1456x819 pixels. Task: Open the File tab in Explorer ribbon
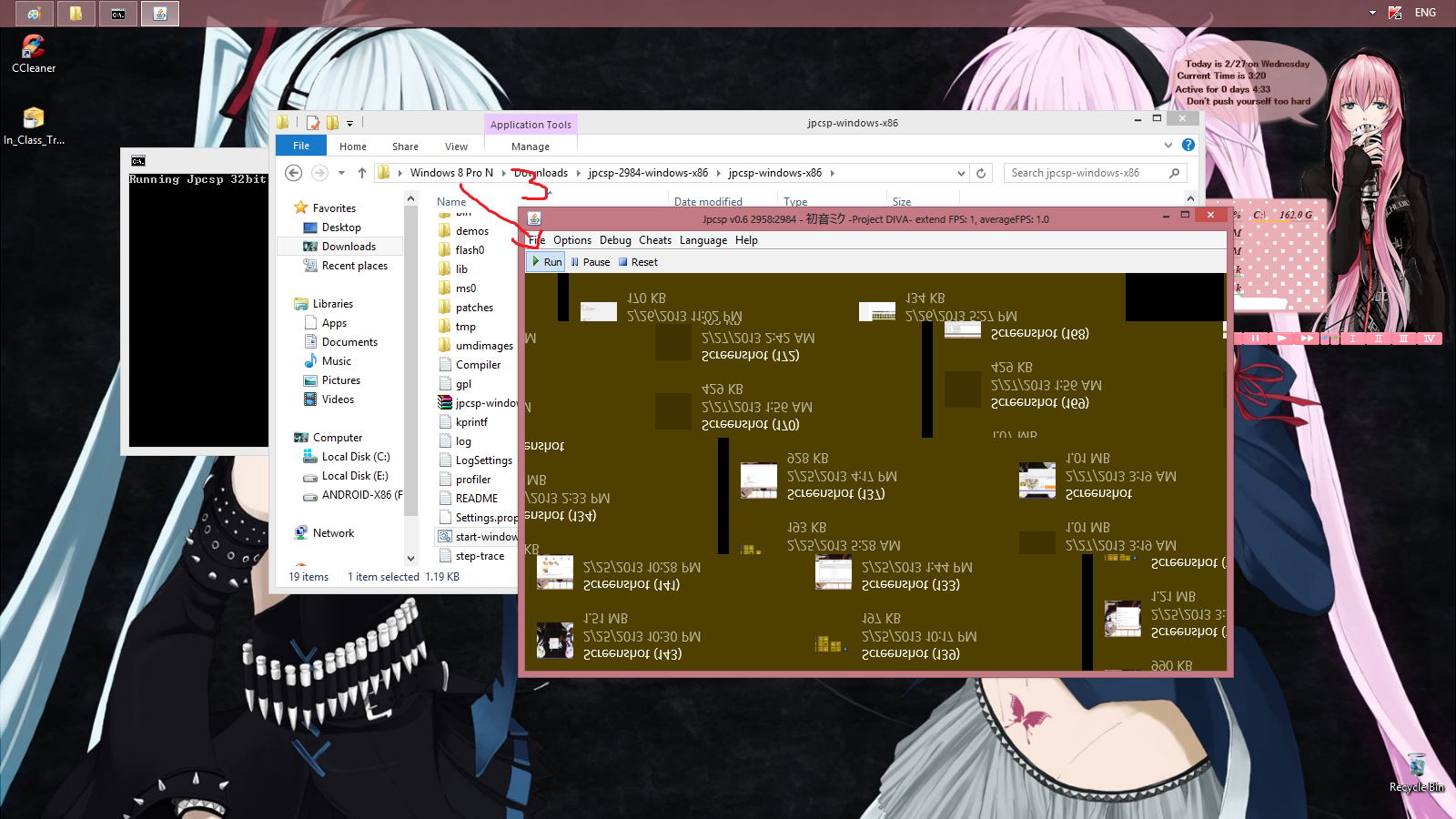pos(301,146)
